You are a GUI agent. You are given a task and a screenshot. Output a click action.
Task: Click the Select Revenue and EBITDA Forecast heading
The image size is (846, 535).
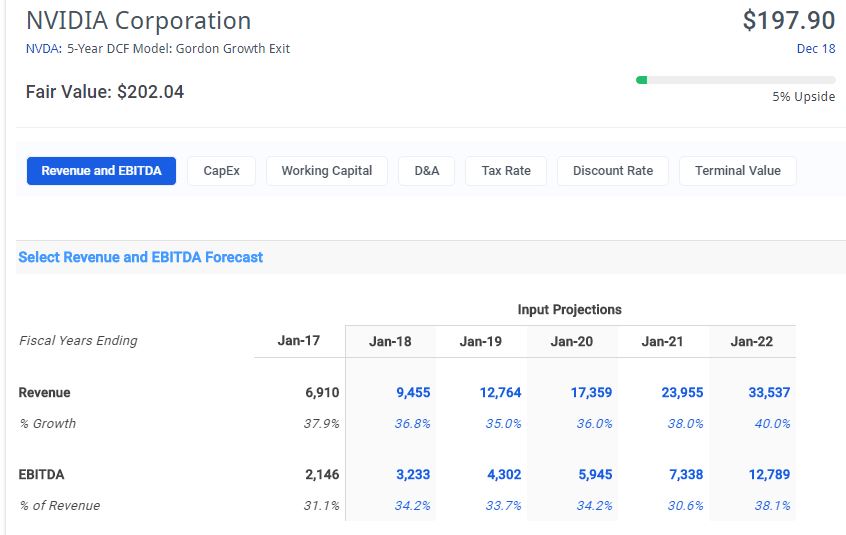point(140,257)
